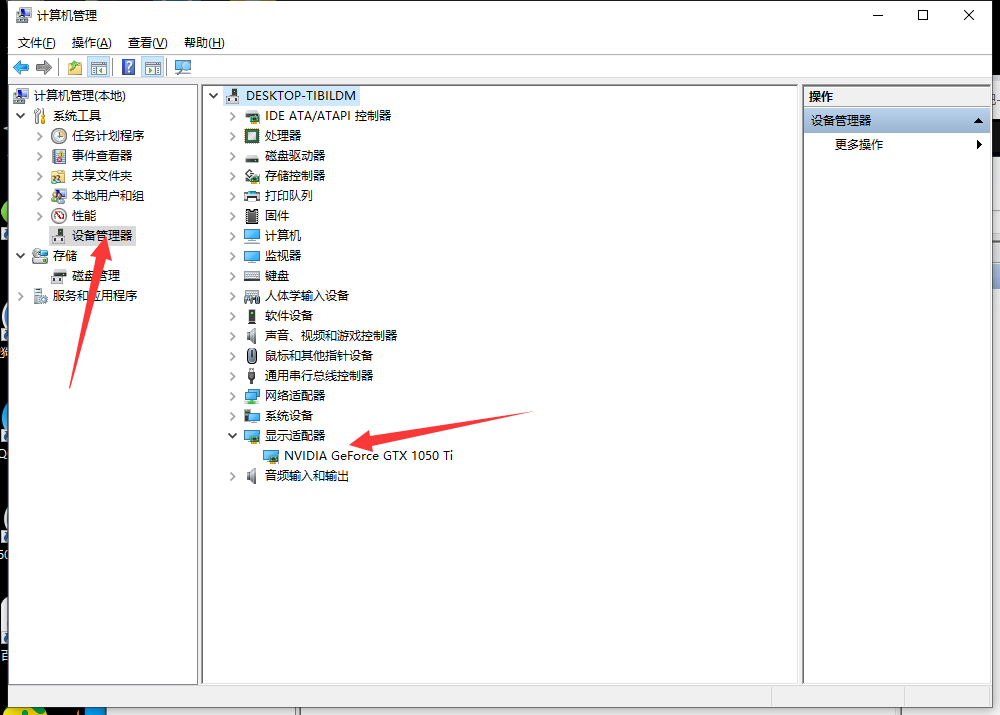This screenshot has height=715, width=1000.
Task: Select the DESKTOP-TIBILDM root node
Action: click(300, 95)
